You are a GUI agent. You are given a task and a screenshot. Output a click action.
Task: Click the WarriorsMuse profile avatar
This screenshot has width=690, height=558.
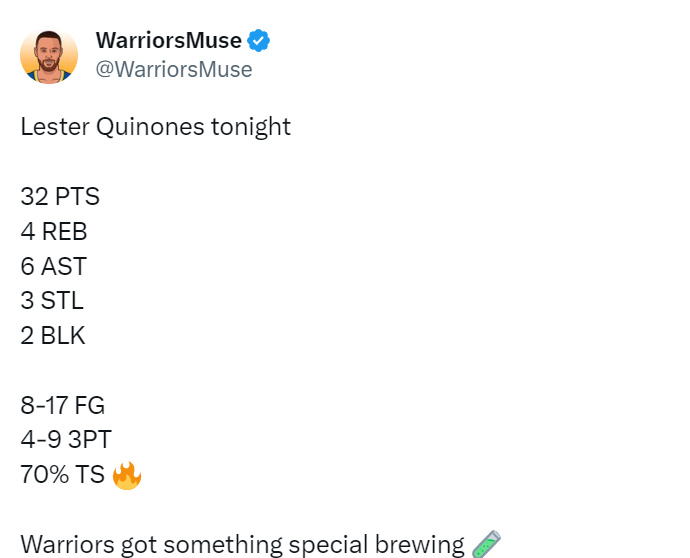tap(48, 55)
